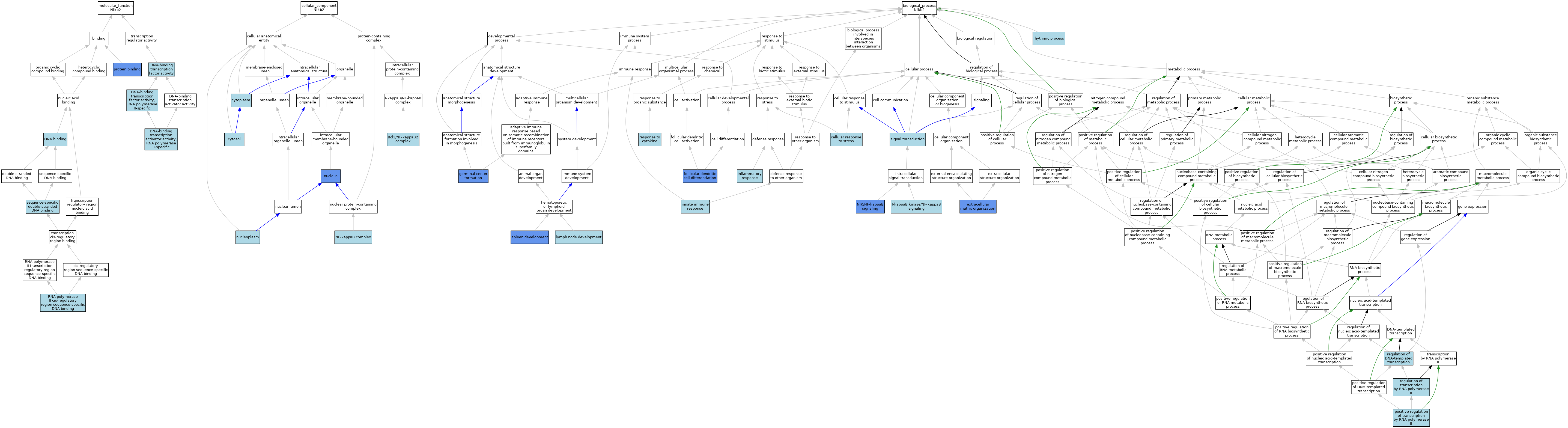
Task: Select the 'intracellular signal transduction' node
Action: 906,176
